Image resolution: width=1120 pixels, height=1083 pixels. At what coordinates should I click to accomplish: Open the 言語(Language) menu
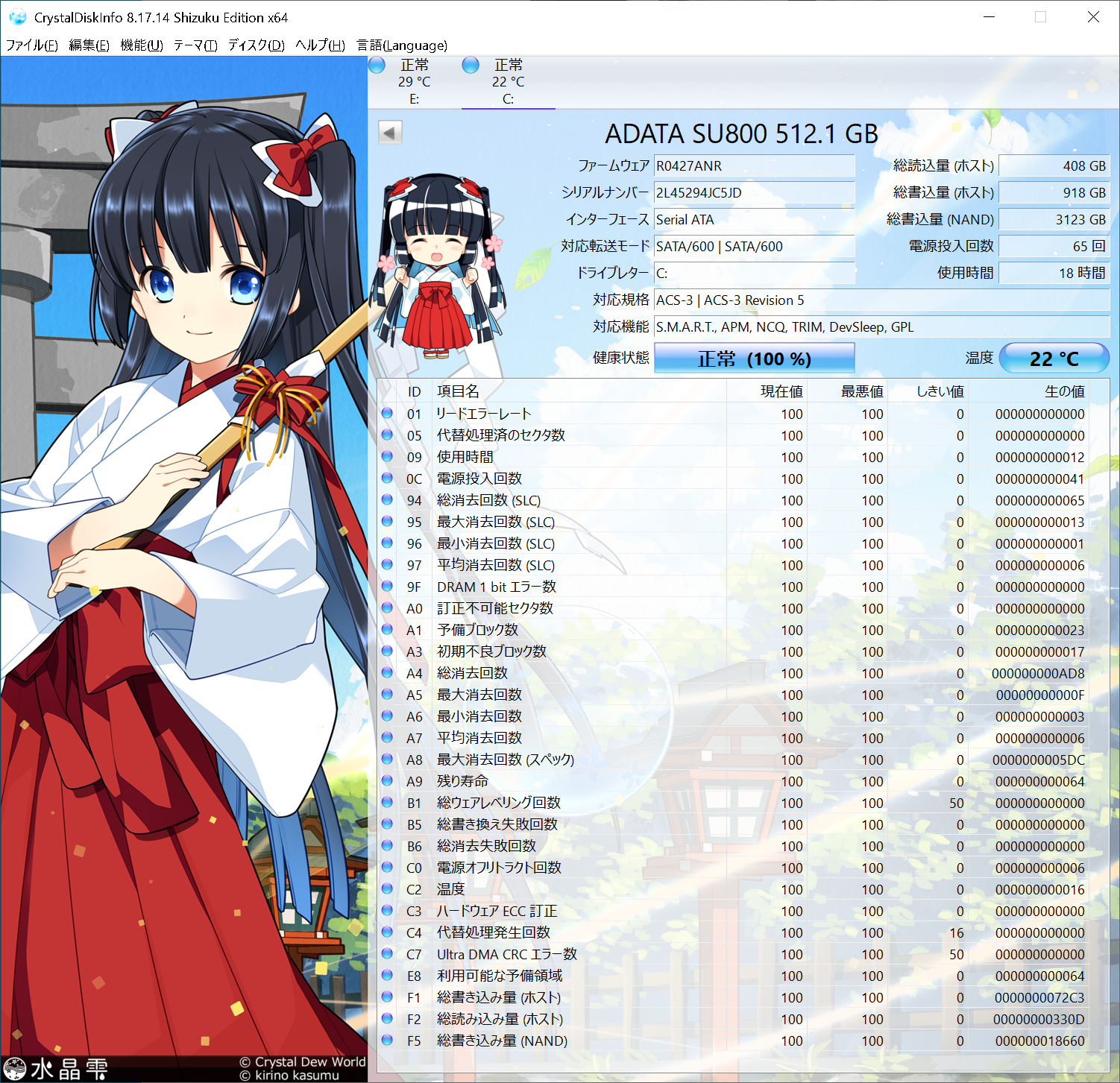pyautogui.click(x=402, y=45)
